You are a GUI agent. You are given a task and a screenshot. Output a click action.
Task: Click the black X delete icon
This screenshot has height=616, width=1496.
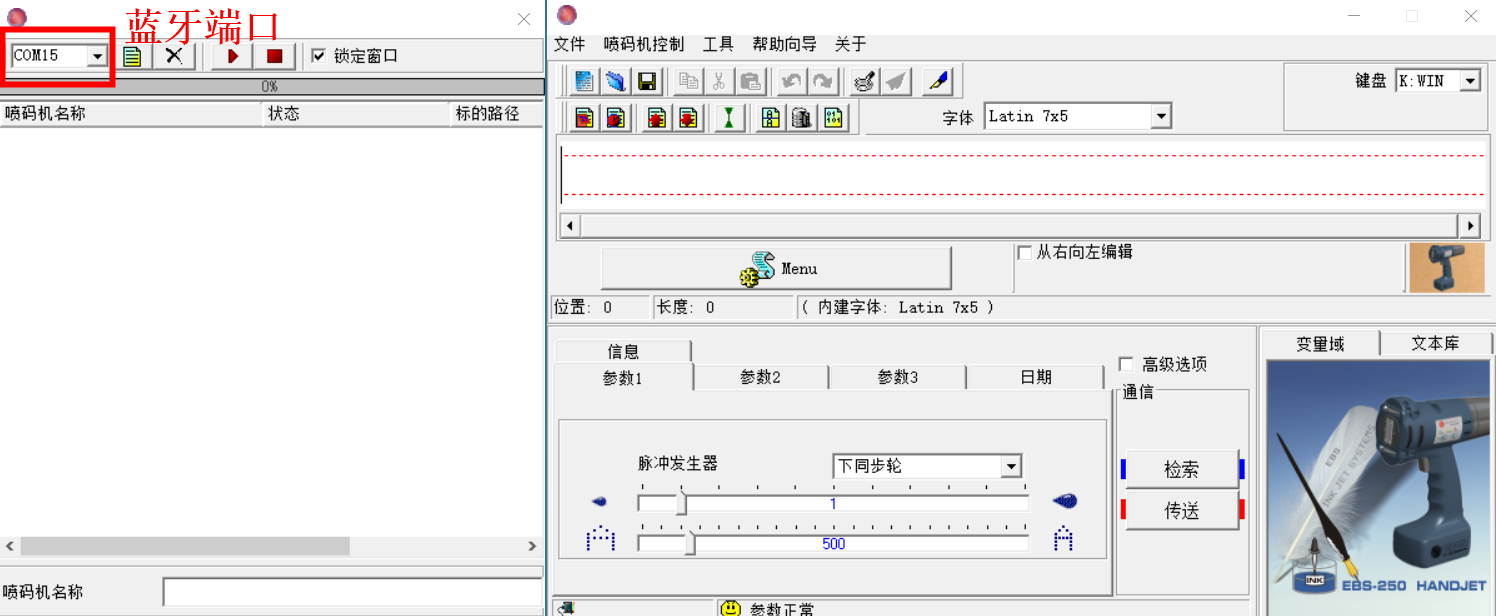pyautogui.click(x=174, y=56)
